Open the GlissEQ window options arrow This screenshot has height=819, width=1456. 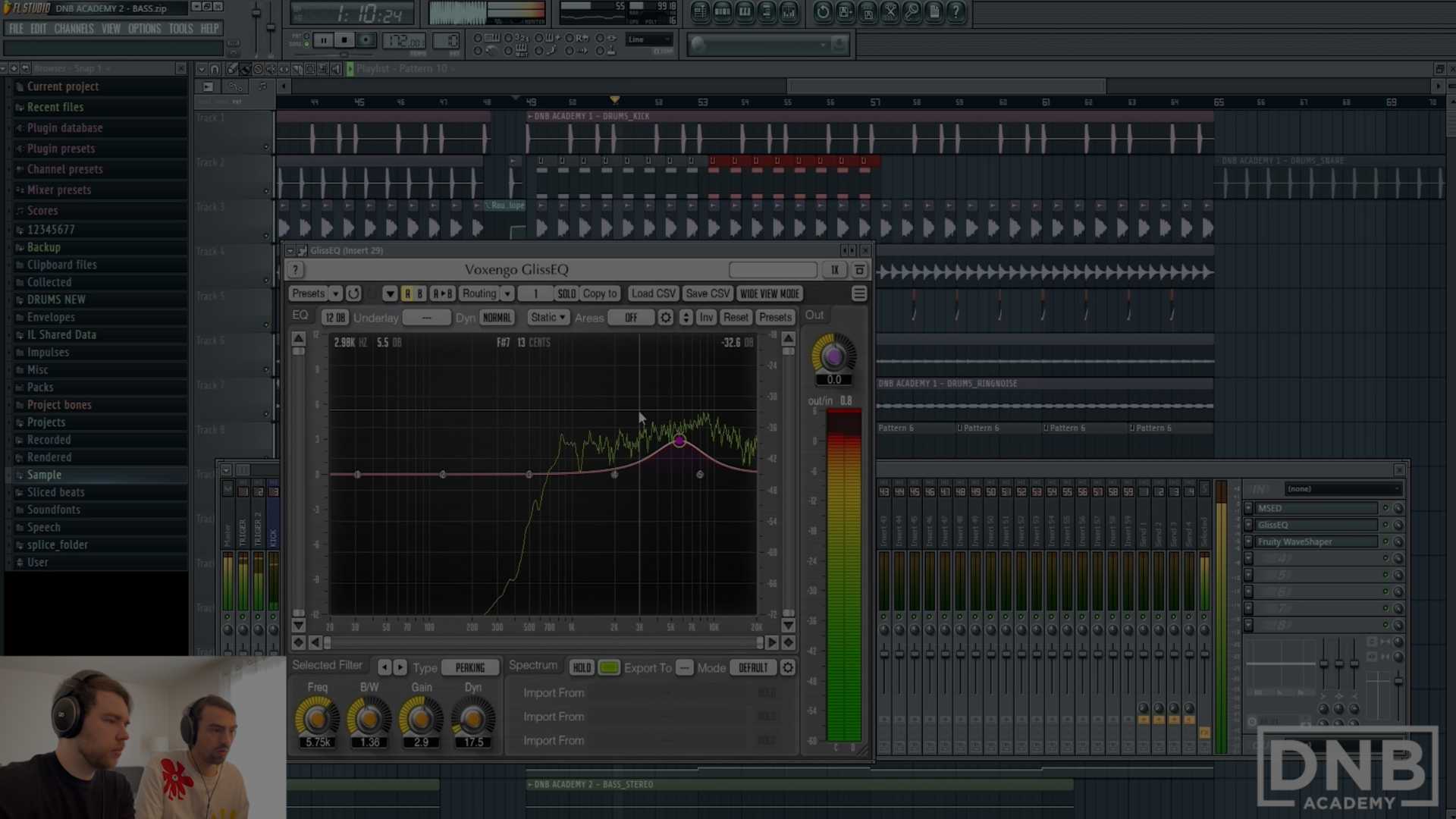click(290, 250)
